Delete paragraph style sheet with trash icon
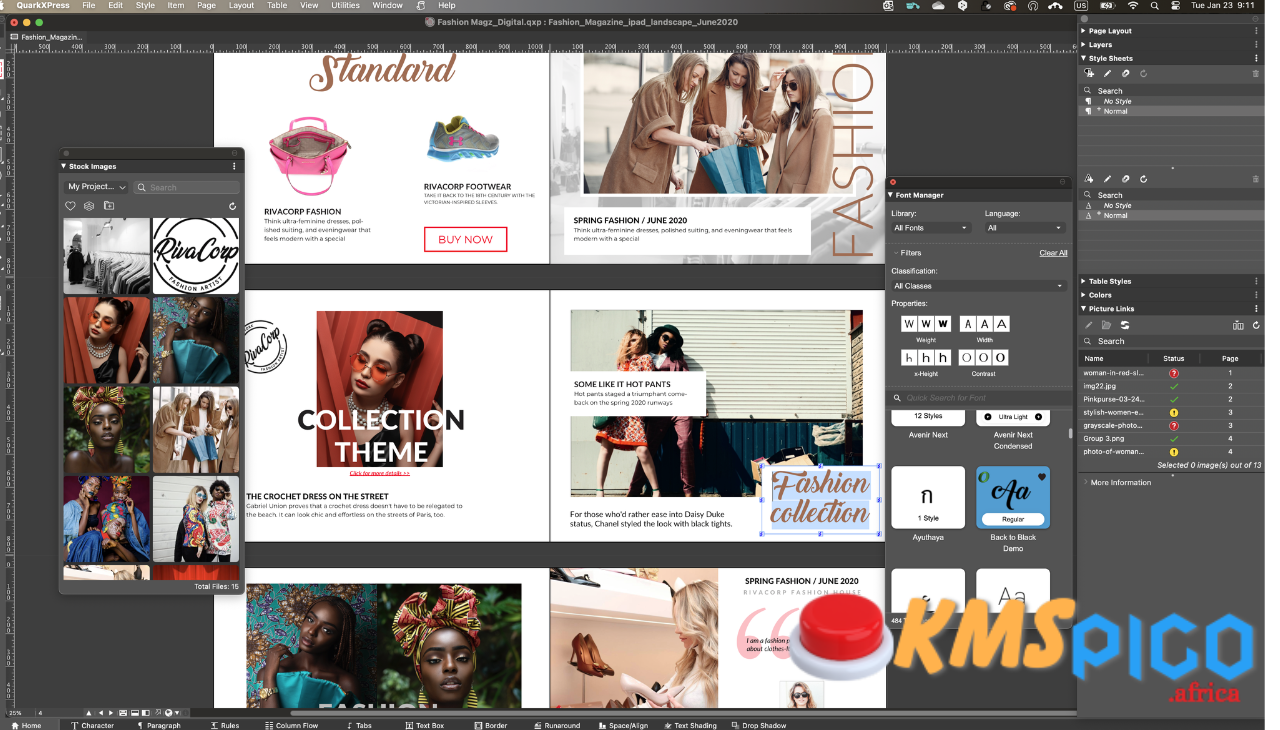The width and height of the screenshot is (1280, 730). pos(1256,73)
